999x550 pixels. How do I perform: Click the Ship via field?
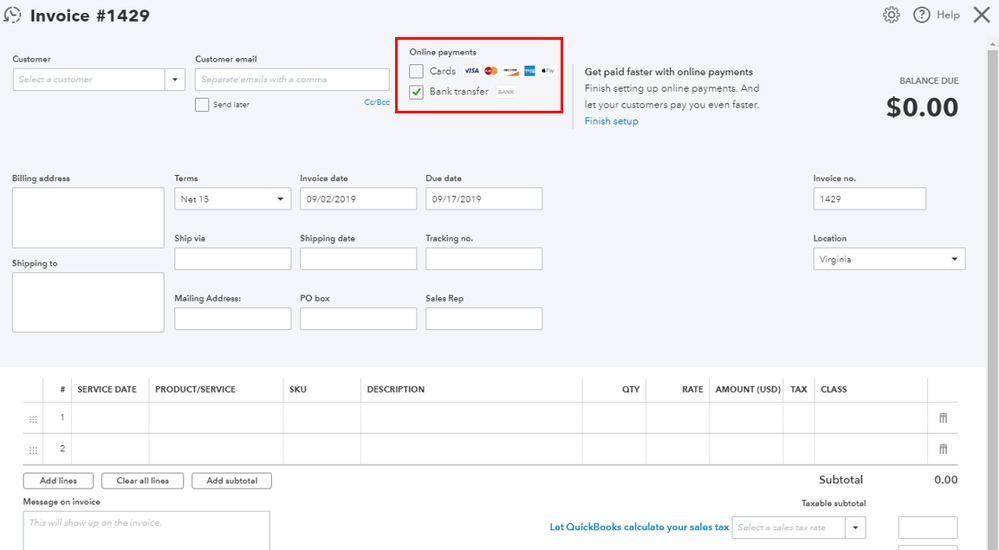pyautogui.click(x=233, y=259)
